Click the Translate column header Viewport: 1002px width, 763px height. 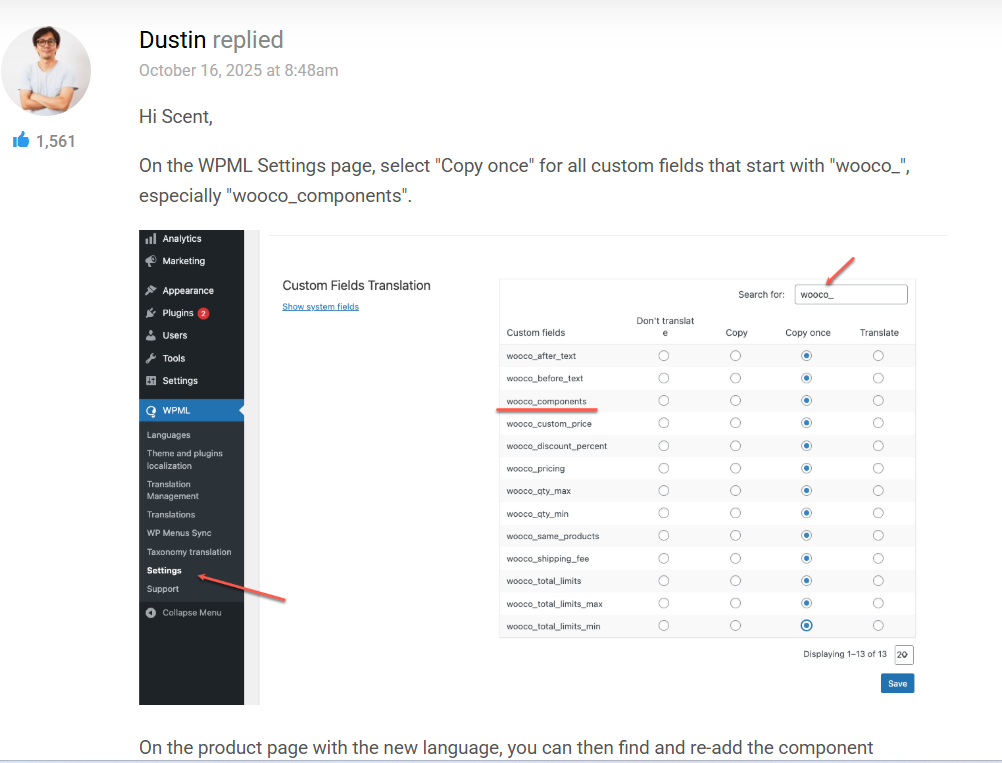879,332
